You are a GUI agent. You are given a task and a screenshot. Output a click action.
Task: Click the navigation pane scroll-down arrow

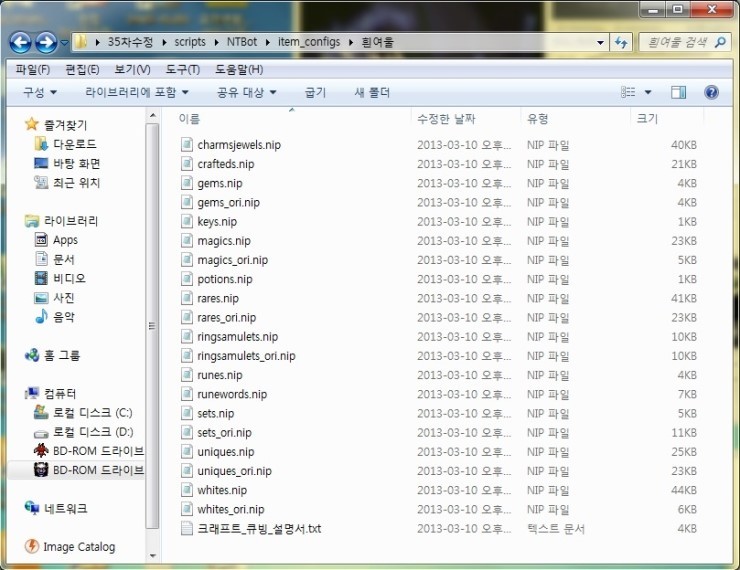coord(152,555)
